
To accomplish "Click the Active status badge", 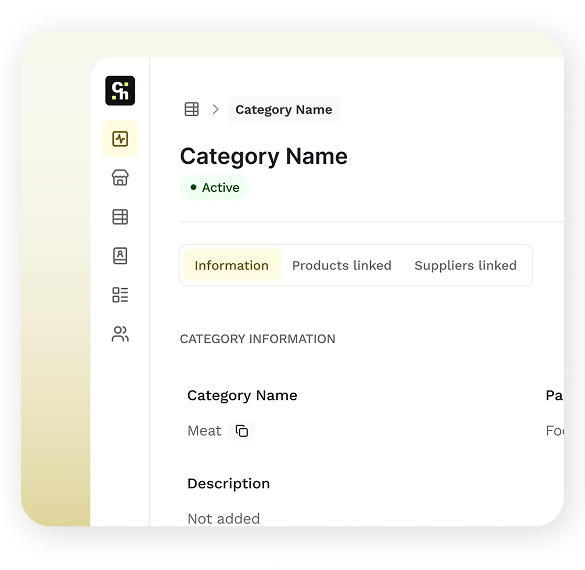I will (x=215, y=187).
